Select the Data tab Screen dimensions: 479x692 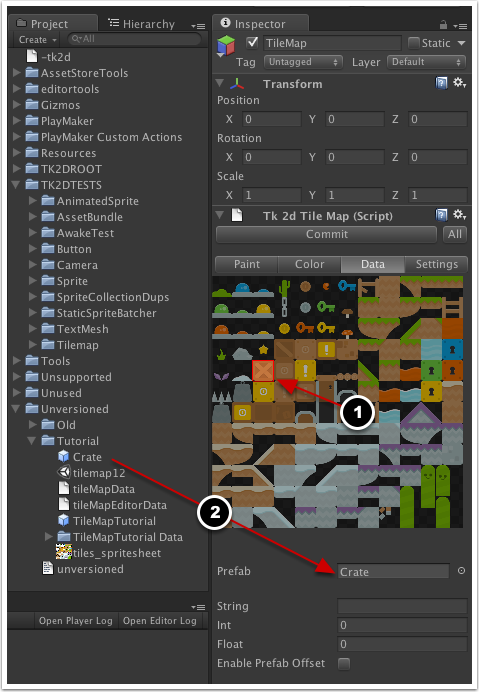(373, 264)
